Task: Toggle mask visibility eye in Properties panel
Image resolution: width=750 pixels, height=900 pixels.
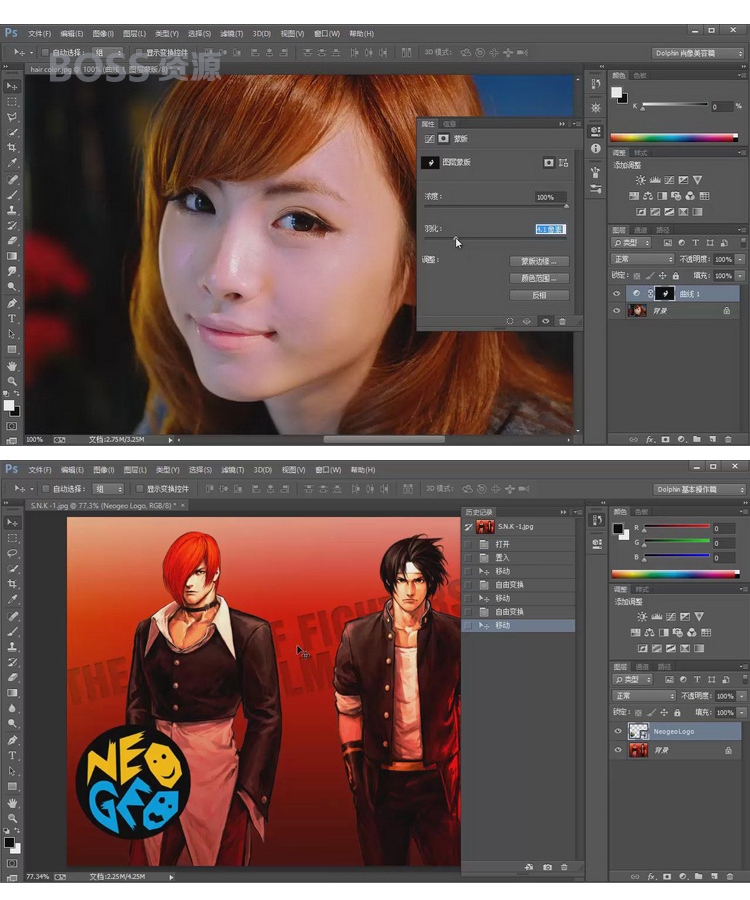Action: [546, 321]
